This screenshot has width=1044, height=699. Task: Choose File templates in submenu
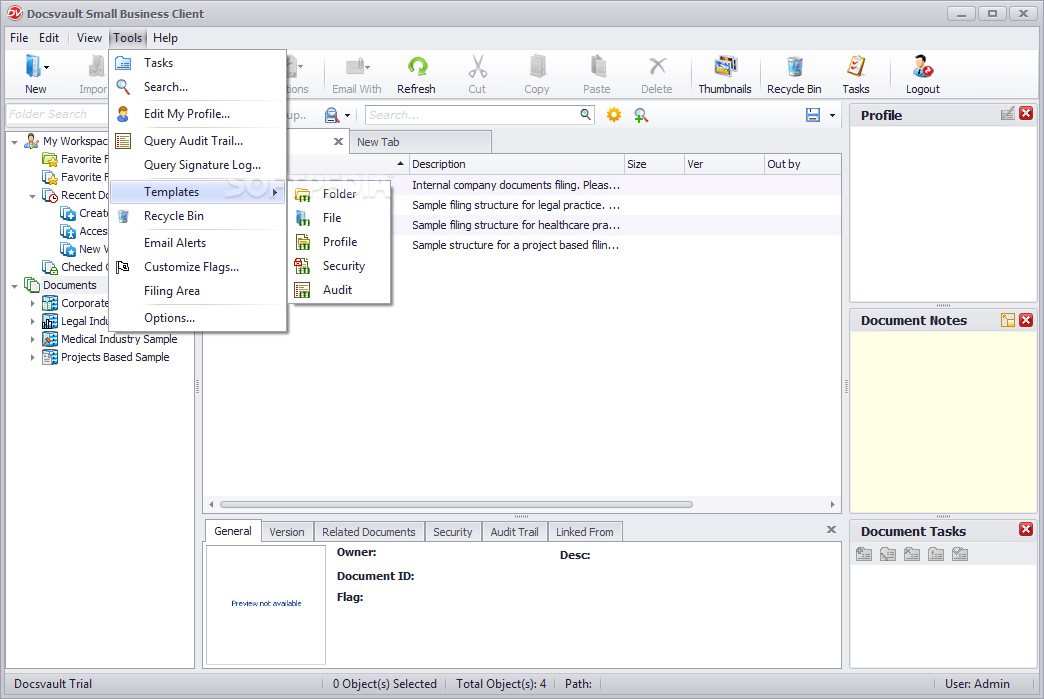pyautogui.click(x=340, y=218)
